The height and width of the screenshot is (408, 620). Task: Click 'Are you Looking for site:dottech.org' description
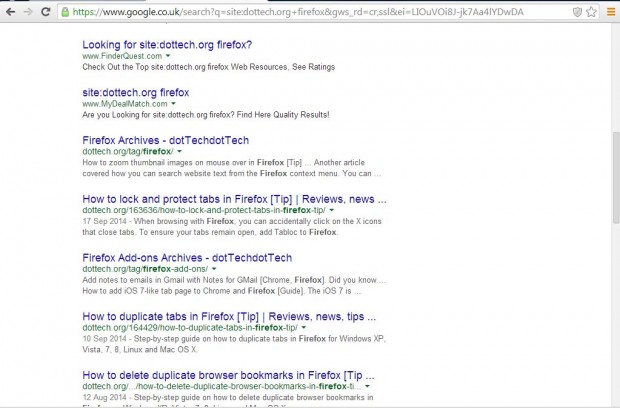pyautogui.click(x=206, y=115)
